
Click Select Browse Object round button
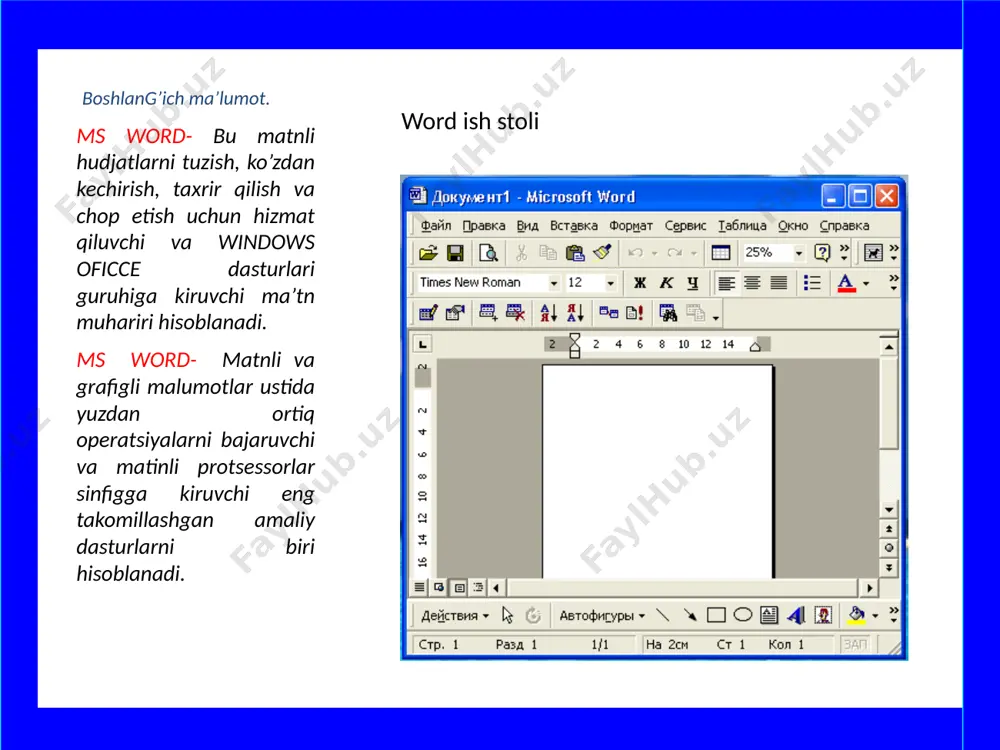tap(888, 548)
